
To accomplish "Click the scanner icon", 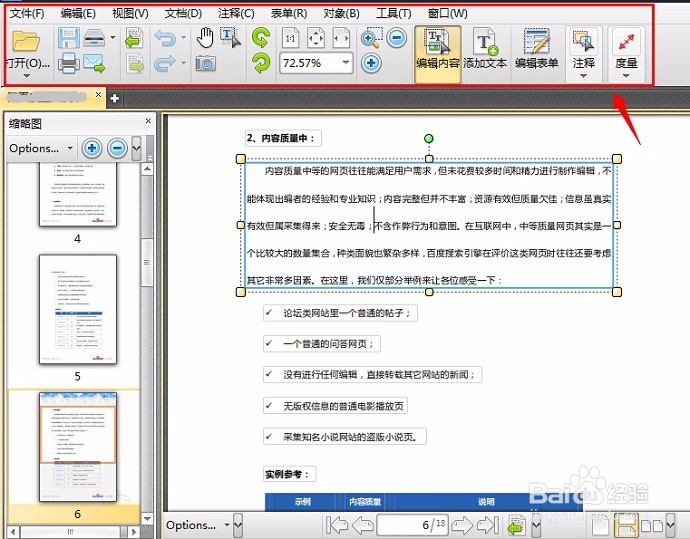I will pyautogui.click(x=94, y=38).
